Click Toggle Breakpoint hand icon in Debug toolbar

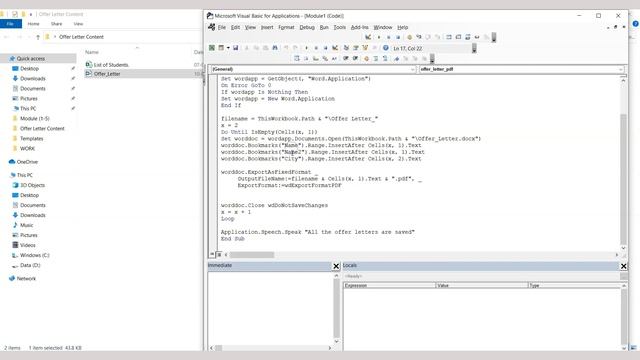(410, 37)
